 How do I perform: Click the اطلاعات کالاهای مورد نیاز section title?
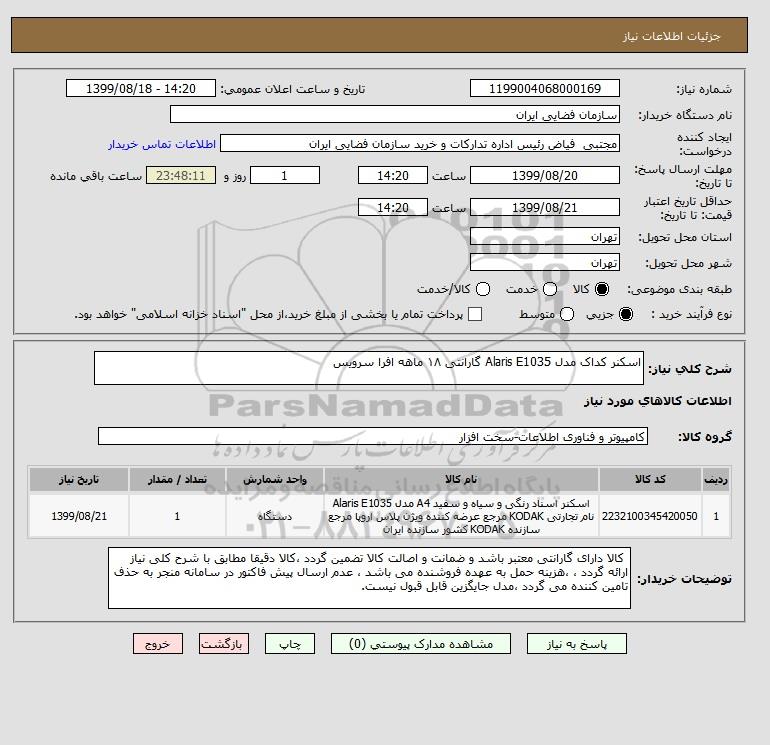click(658, 401)
